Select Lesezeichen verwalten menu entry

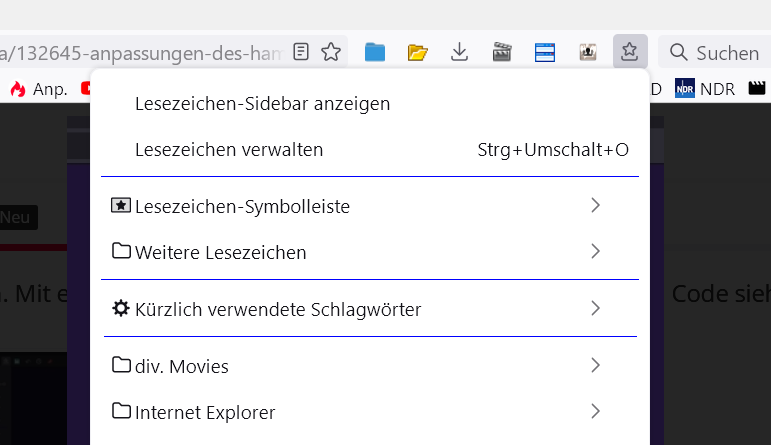click(x=229, y=150)
